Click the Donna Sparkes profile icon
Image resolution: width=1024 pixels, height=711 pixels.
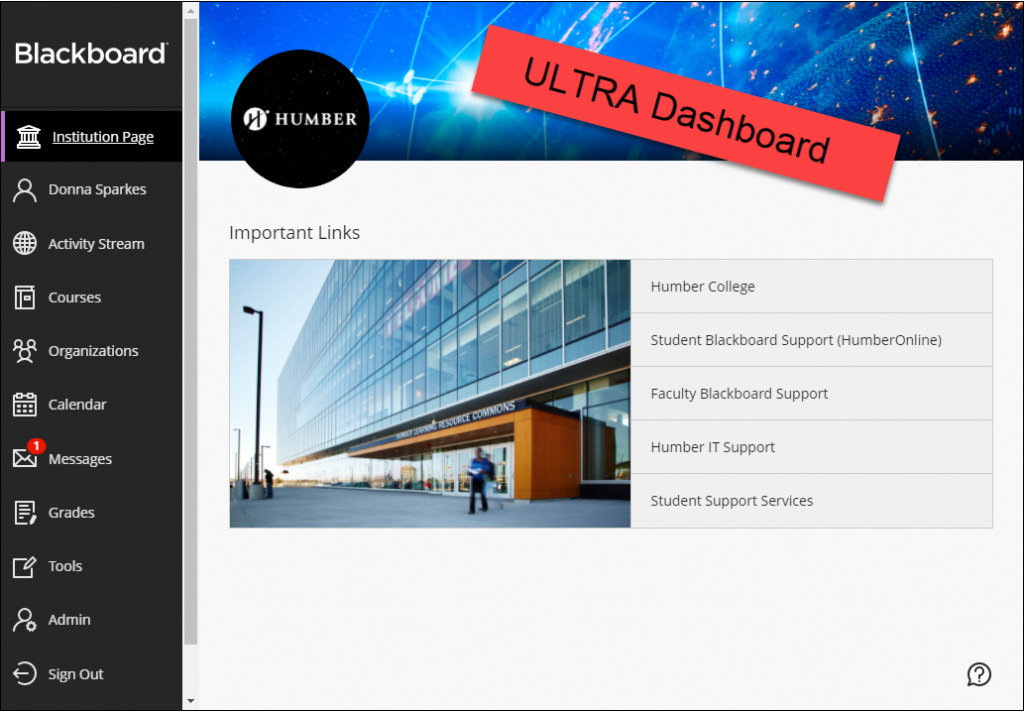(x=25, y=190)
